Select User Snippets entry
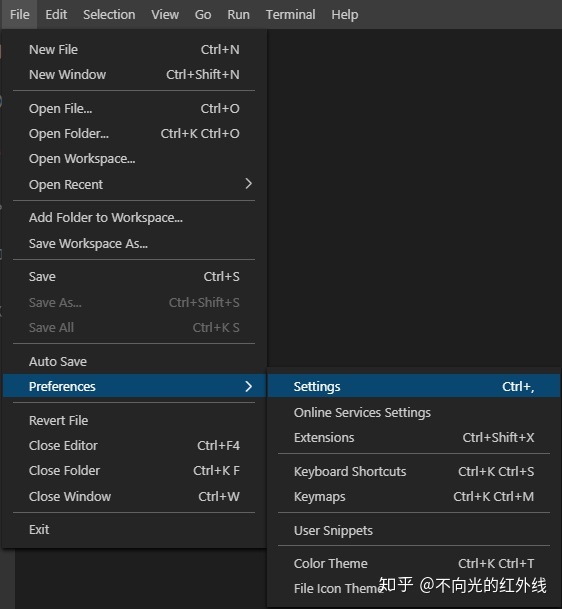This screenshot has width=562, height=609. pyautogui.click(x=414, y=531)
